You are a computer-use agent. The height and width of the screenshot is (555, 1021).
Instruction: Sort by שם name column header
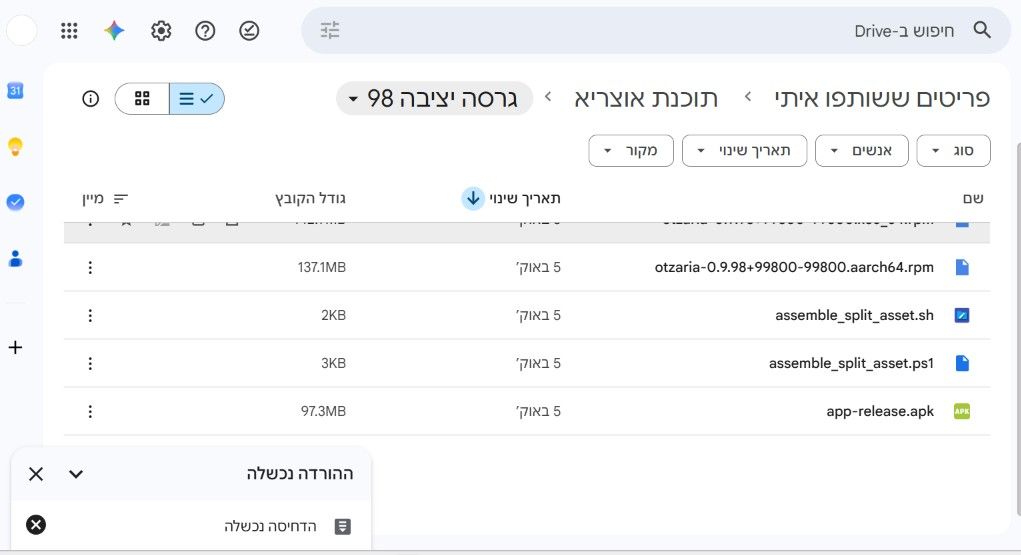point(973,198)
